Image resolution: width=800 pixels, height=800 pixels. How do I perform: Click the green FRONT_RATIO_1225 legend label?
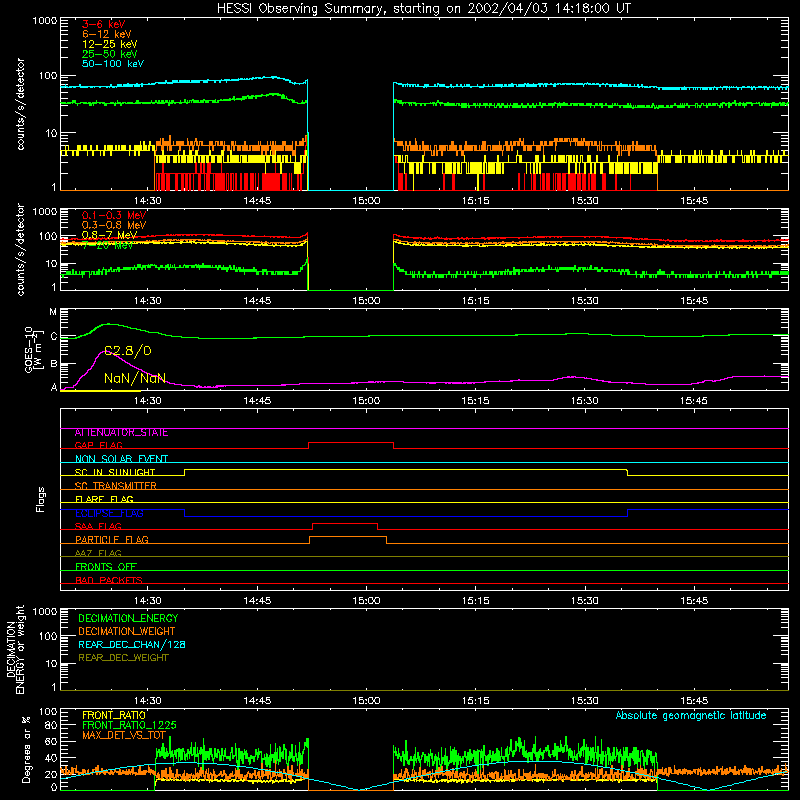pos(129,725)
